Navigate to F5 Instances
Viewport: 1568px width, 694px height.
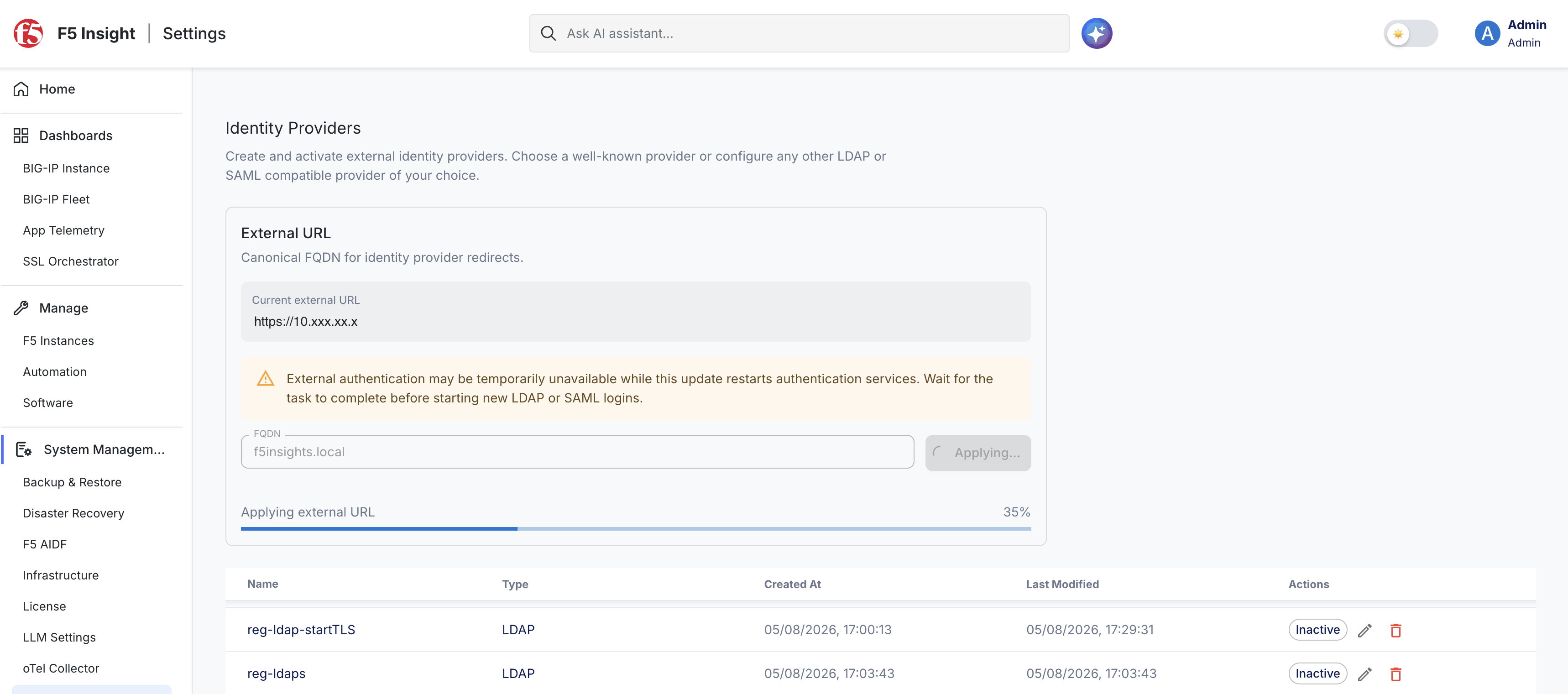tap(58, 341)
